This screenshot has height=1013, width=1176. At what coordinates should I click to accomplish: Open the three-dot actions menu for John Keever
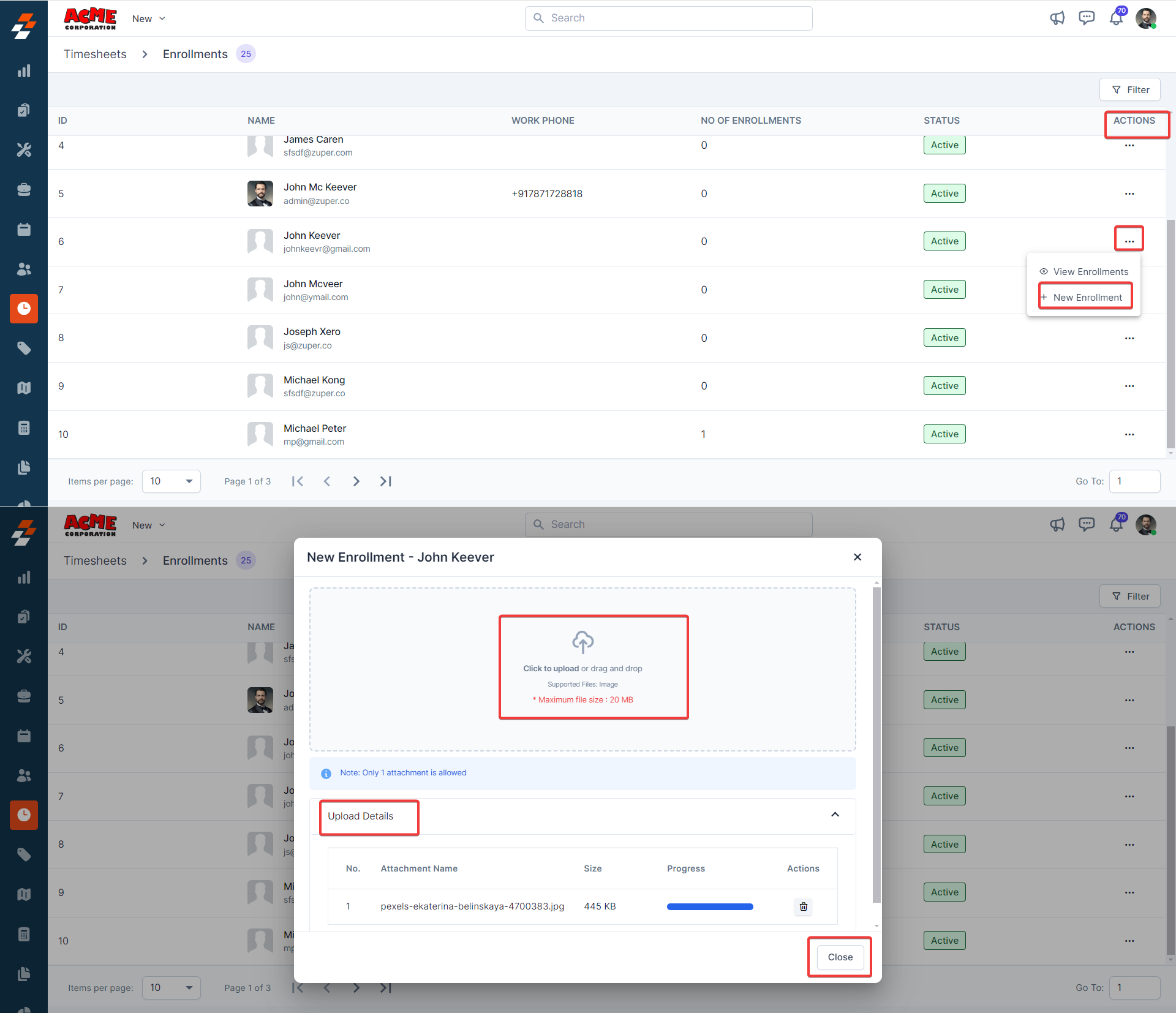[1129, 241]
